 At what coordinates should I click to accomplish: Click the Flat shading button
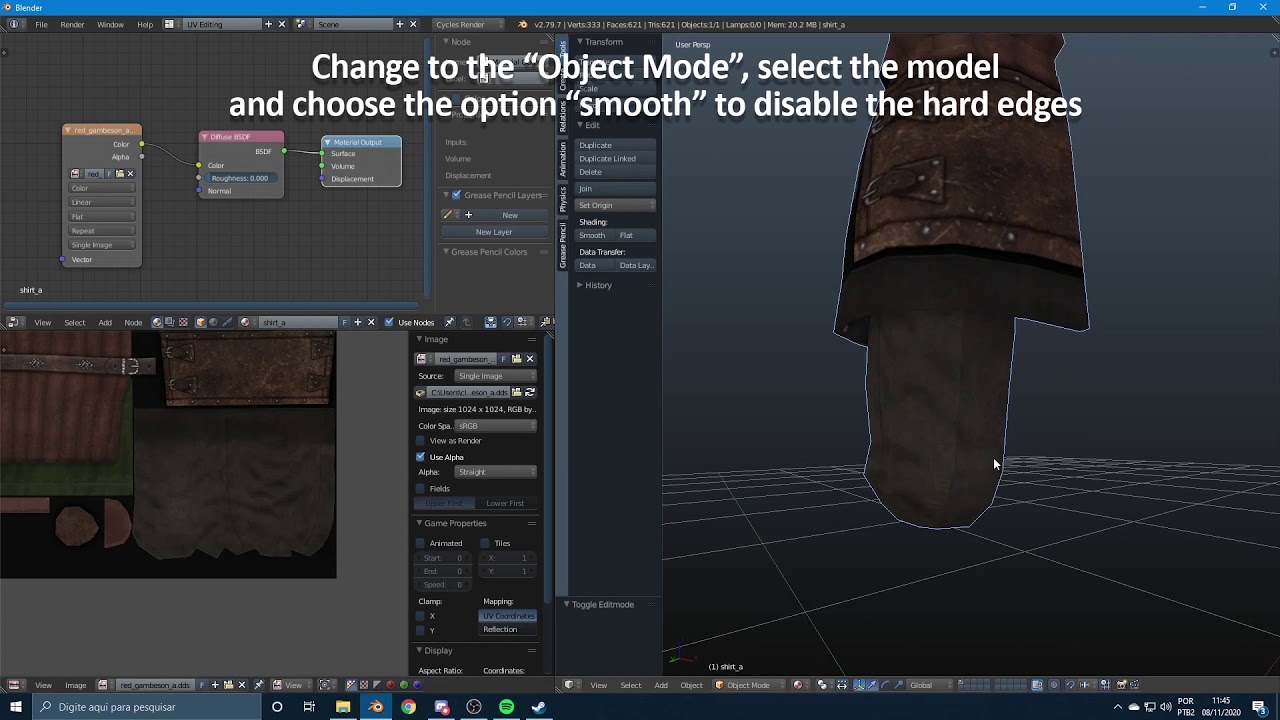pyautogui.click(x=635, y=235)
